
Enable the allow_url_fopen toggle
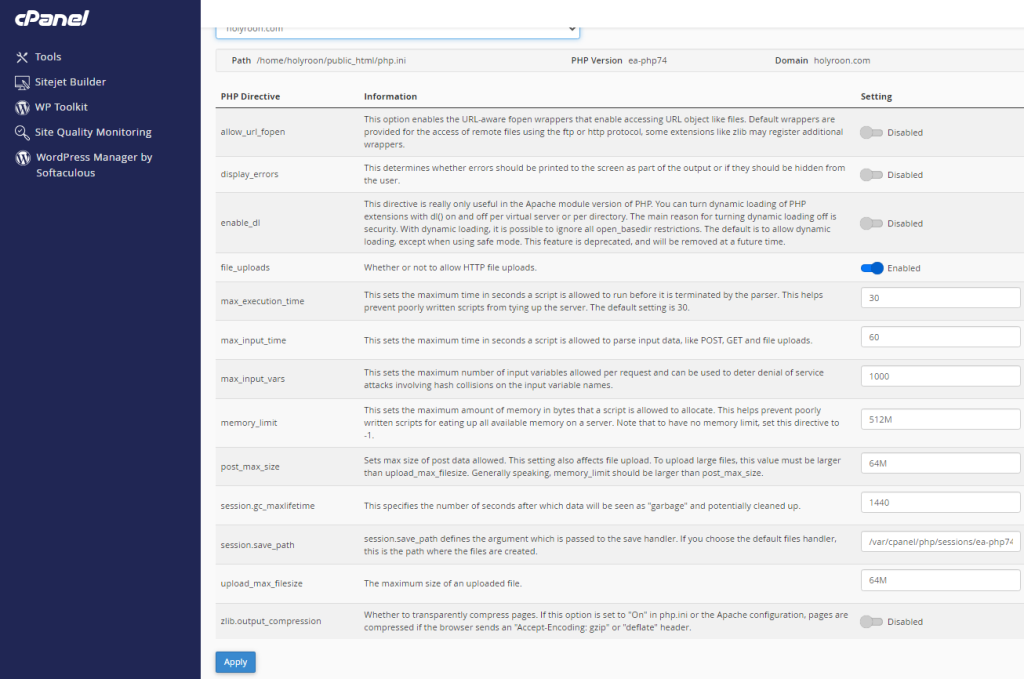pyautogui.click(x=872, y=132)
